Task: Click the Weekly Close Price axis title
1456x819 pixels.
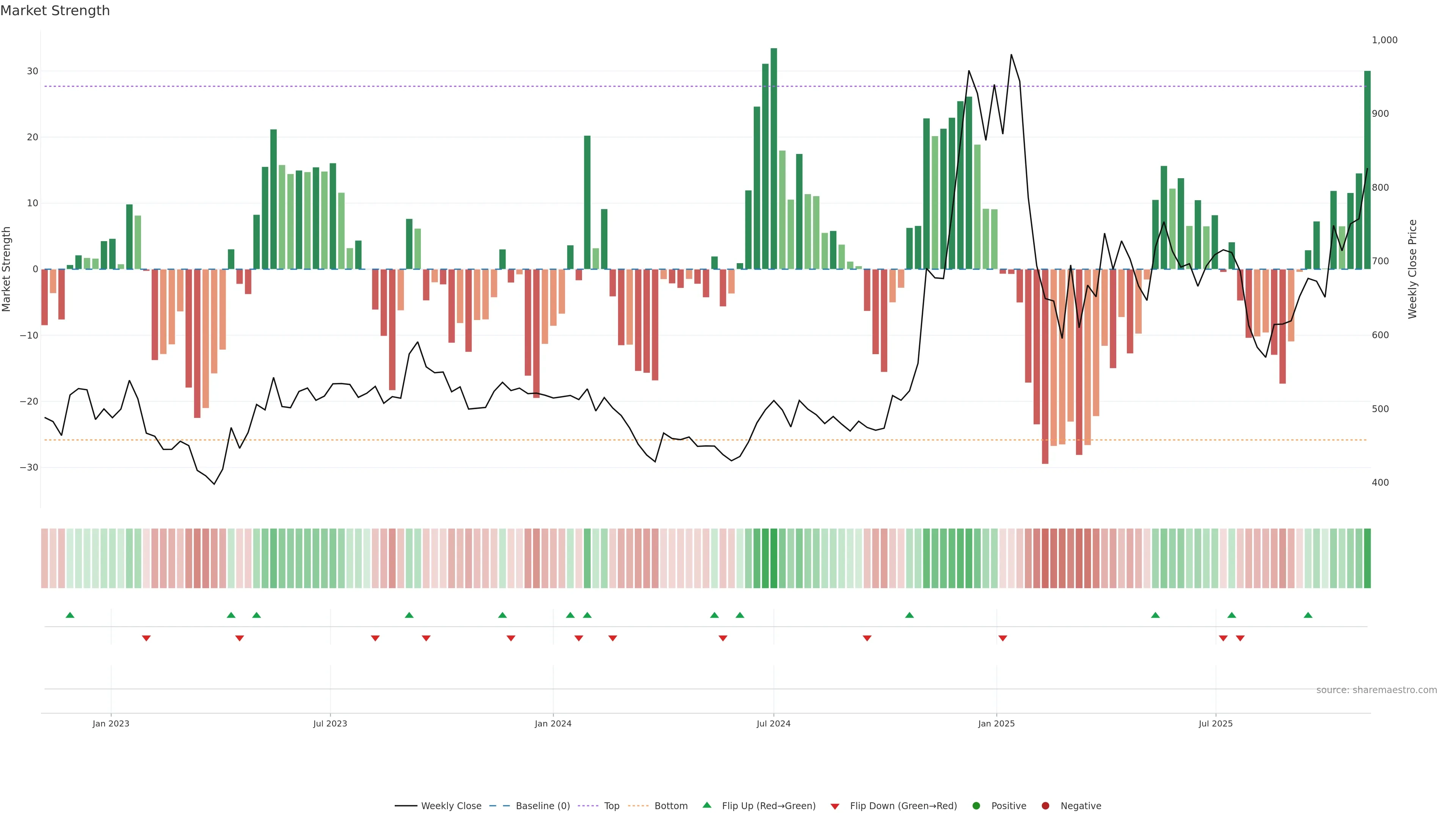Action: point(1412,269)
